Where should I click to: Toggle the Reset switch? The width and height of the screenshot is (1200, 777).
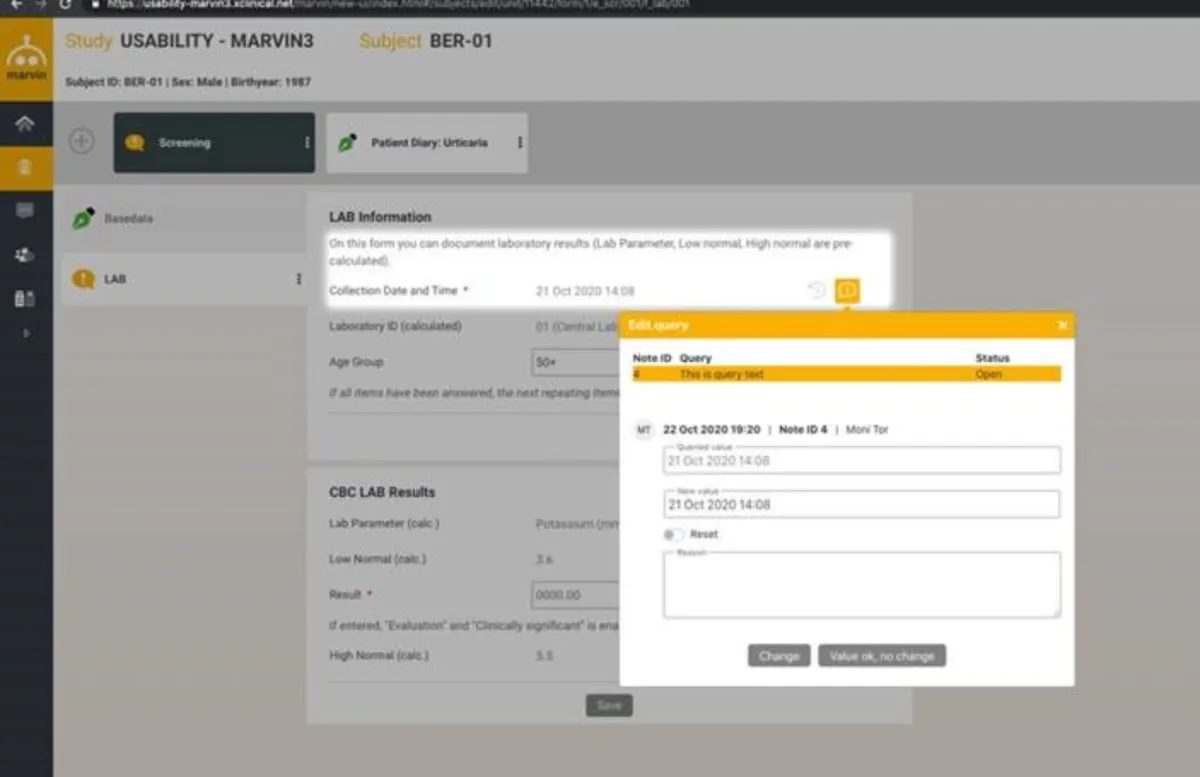pos(675,534)
